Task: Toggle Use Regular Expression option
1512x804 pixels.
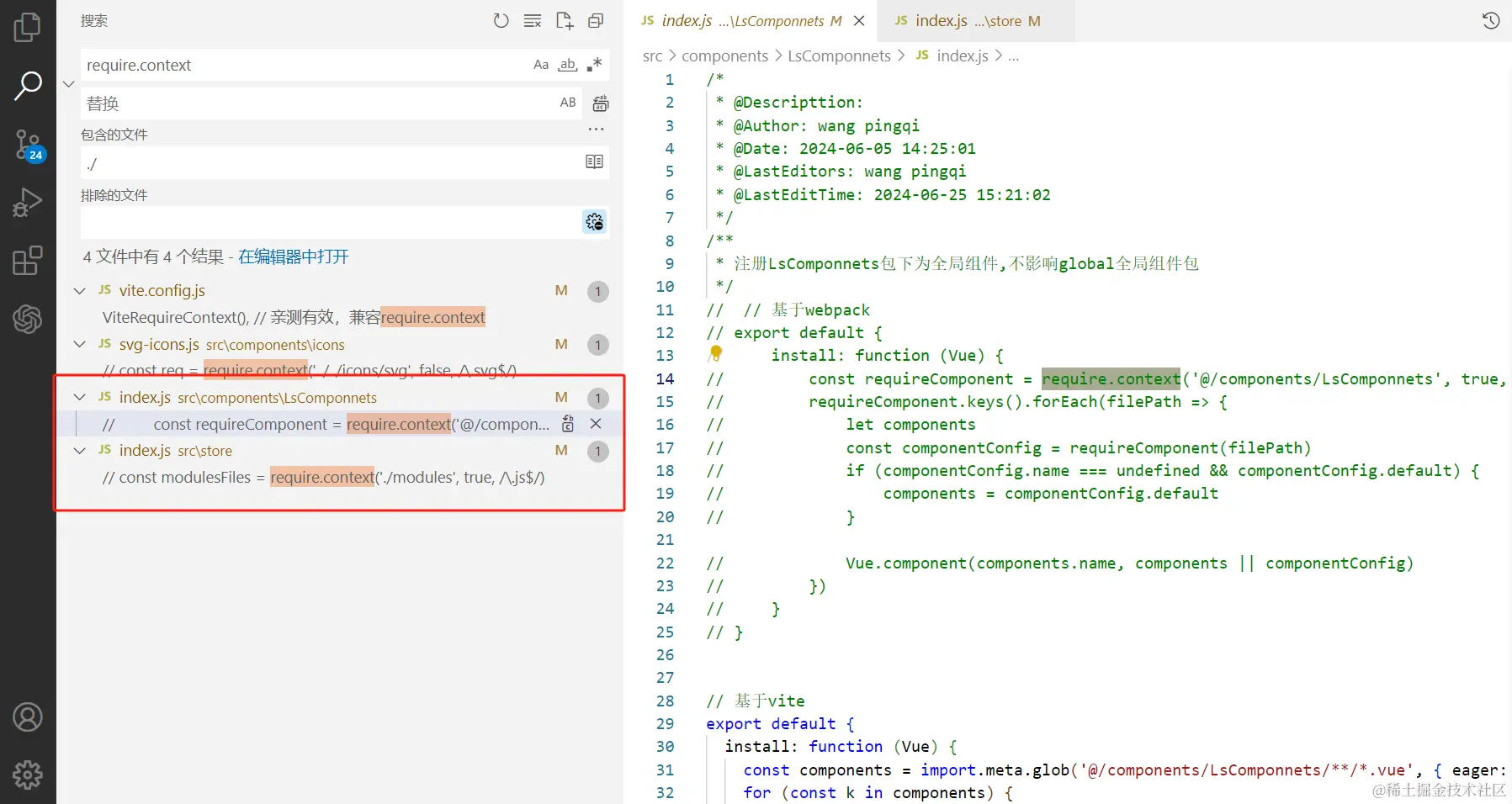Action: tap(594, 65)
